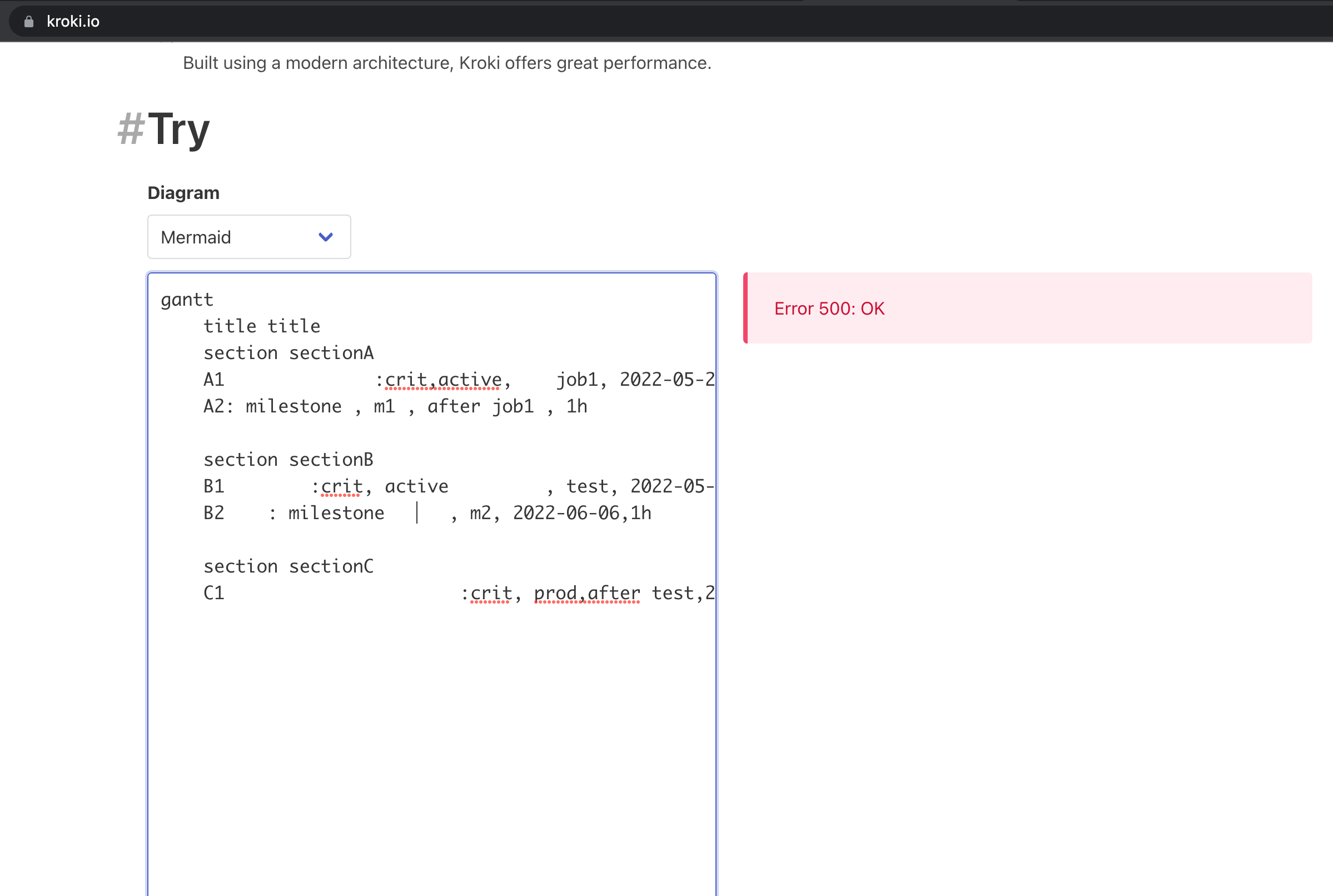Click inside the diagram source text editor

click(429, 714)
